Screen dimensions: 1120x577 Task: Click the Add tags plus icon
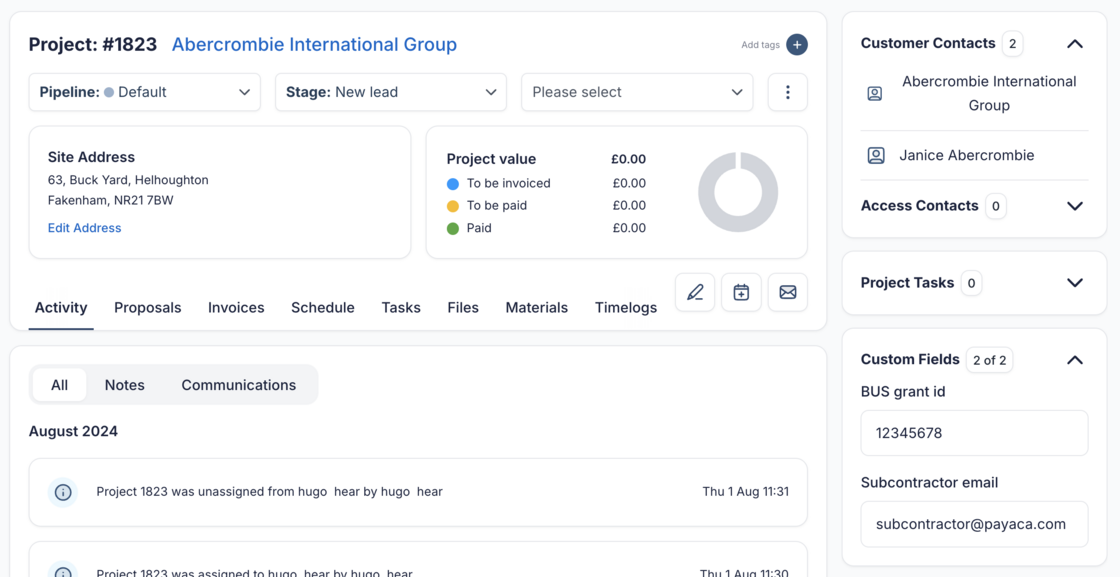796,45
